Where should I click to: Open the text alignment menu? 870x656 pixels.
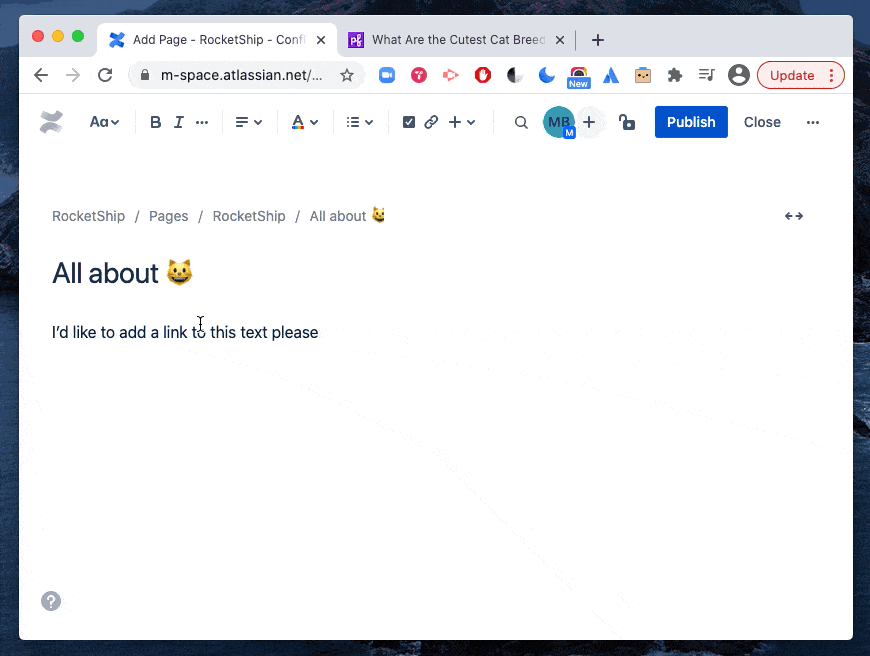(x=247, y=121)
